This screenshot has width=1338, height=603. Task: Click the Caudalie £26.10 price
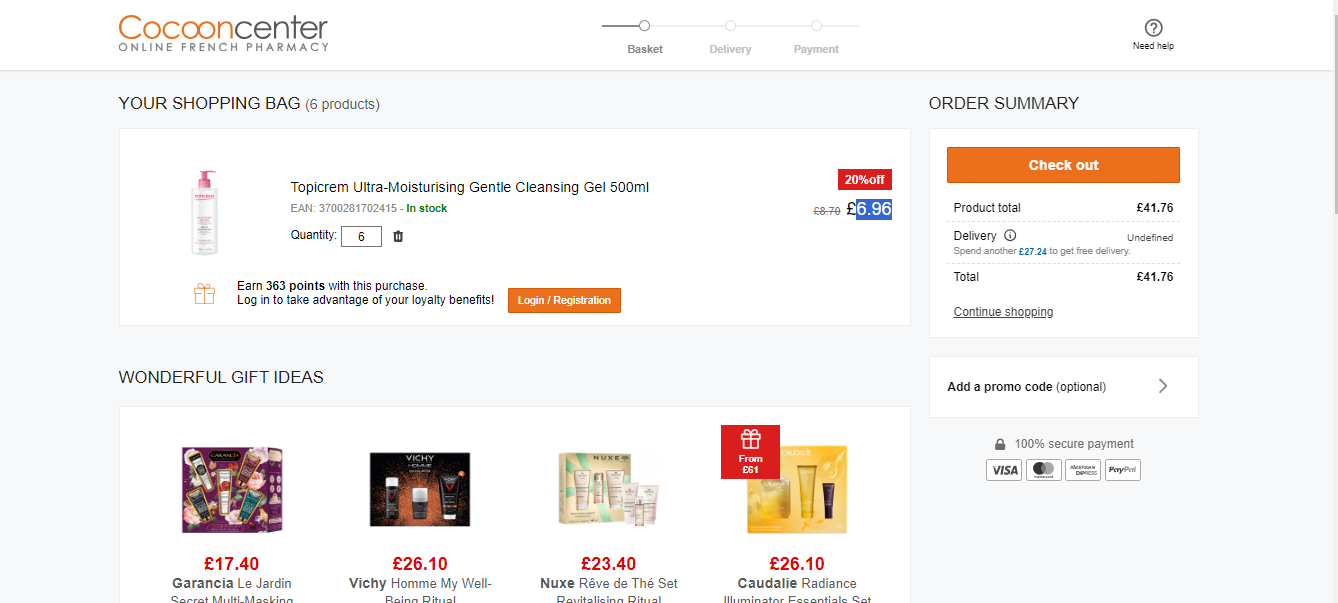tap(797, 564)
